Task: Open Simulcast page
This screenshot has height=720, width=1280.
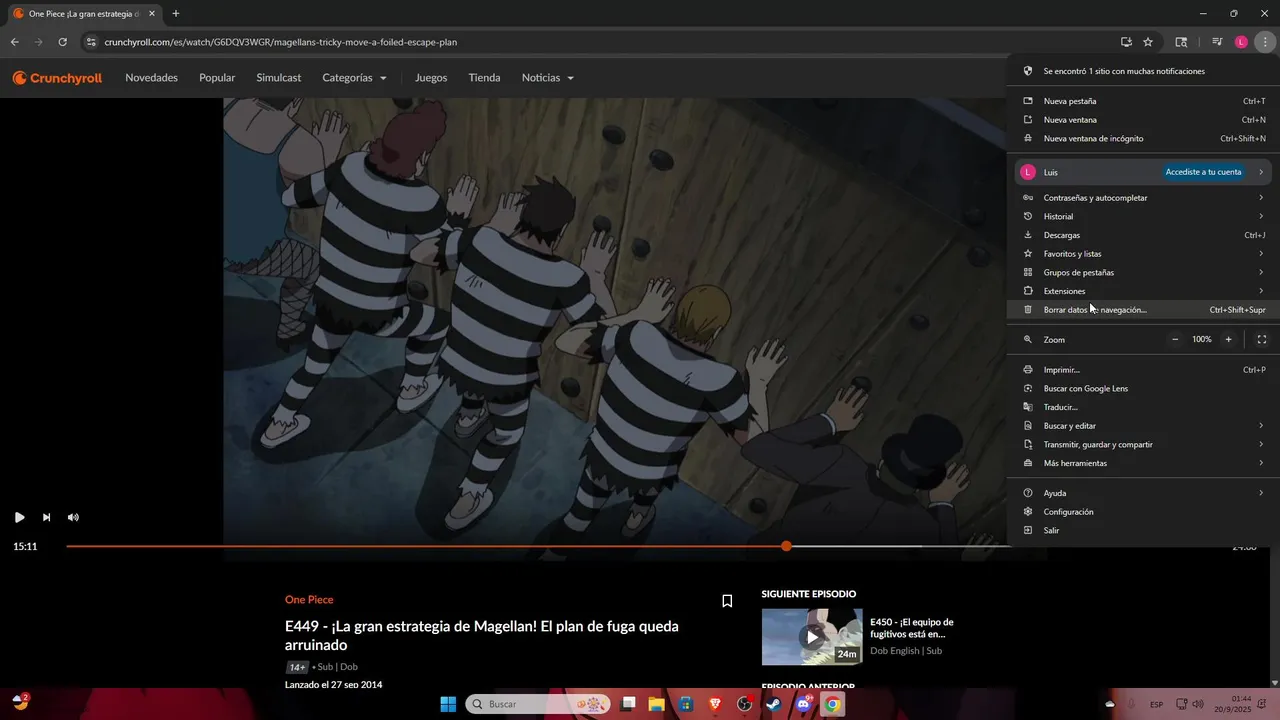Action: tap(278, 78)
